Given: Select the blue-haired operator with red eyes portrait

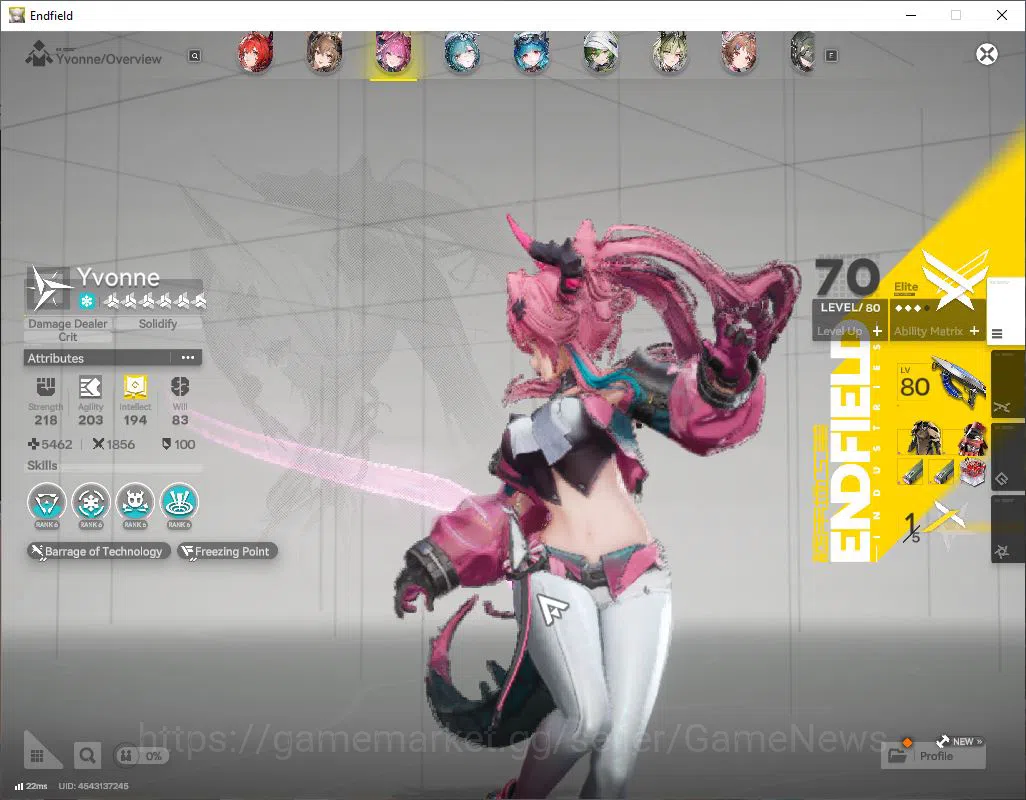Looking at the screenshot, I should point(531,52).
